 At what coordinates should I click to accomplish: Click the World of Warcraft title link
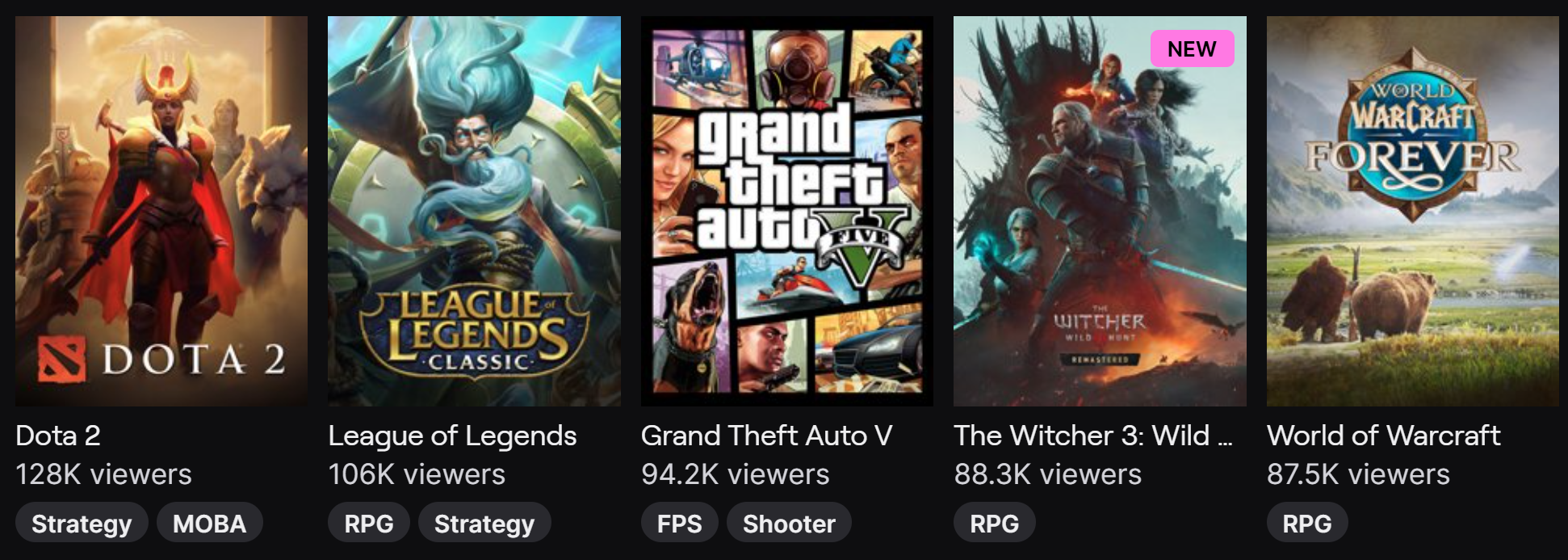click(1383, 436)
